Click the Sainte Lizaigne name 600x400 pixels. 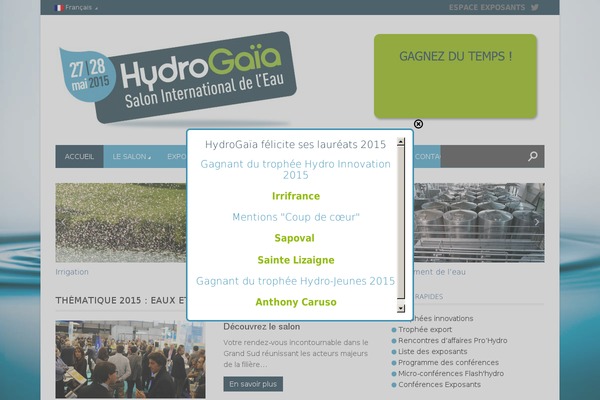[296, 260]
